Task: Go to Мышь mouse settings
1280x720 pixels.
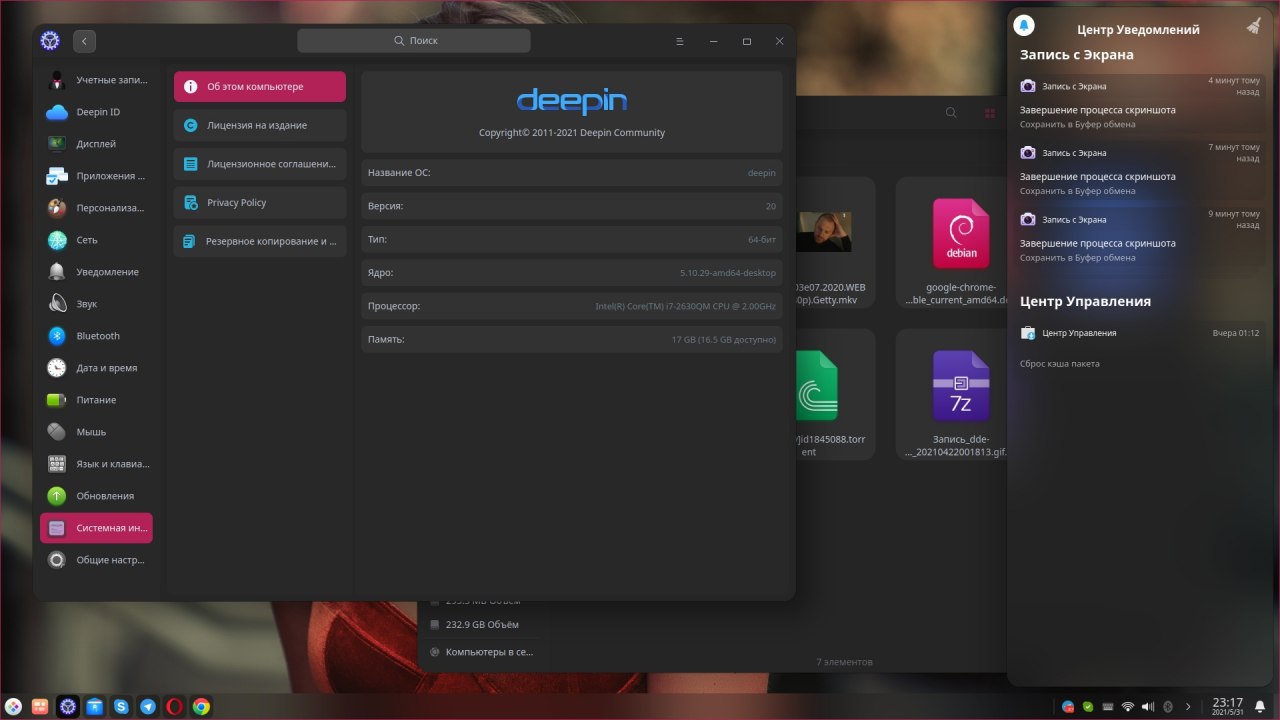Action: pyautogui.click(x=96, y=432)
